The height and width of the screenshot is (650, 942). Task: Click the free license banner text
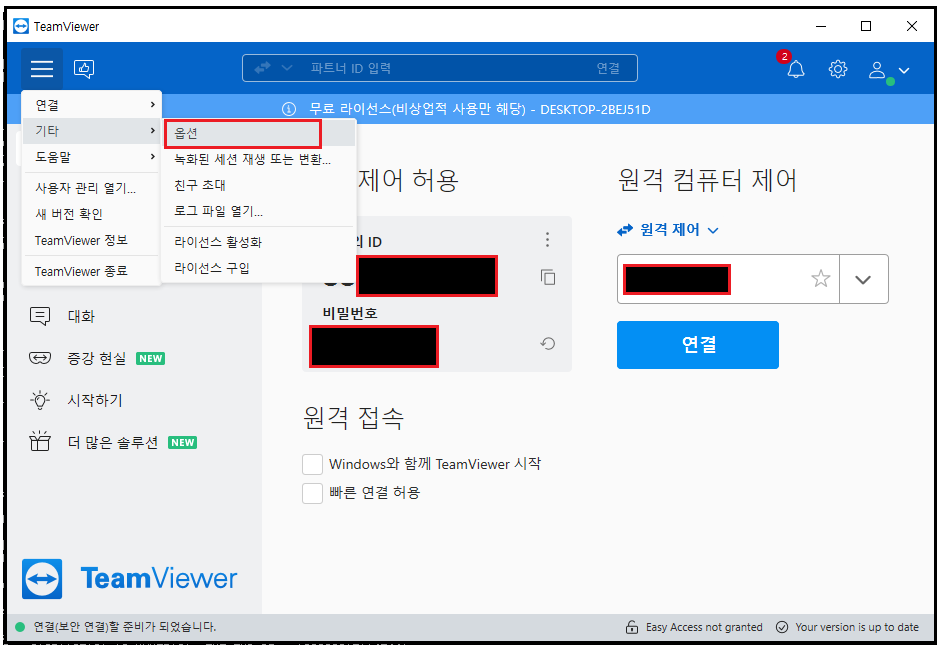tap(479, 109)
